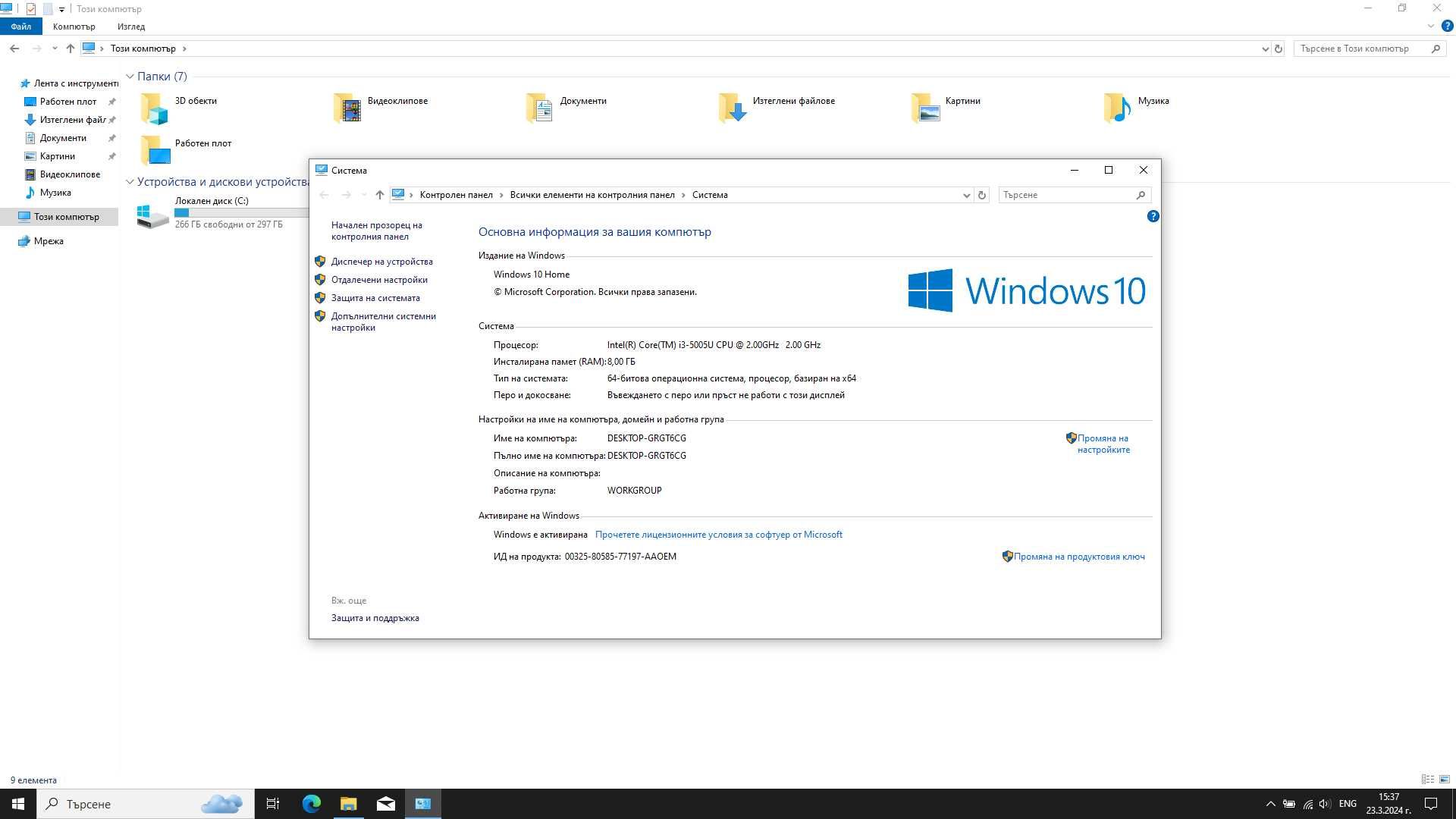The image size is (1456, 819).
Task: Click the Търсене field in Система window
Action: (x=1065, y=195)
